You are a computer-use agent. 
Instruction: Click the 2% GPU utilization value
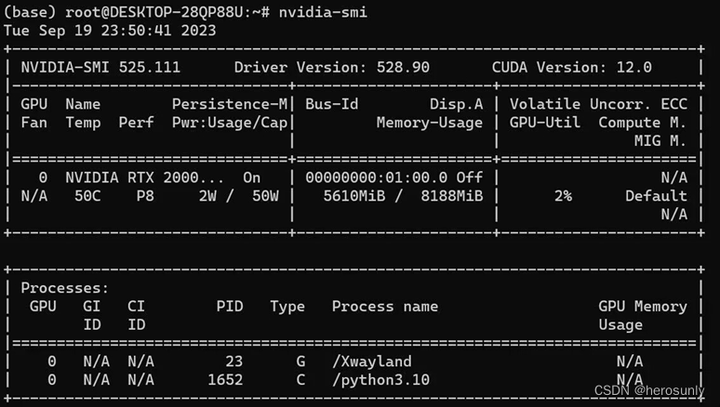point(562,196)
